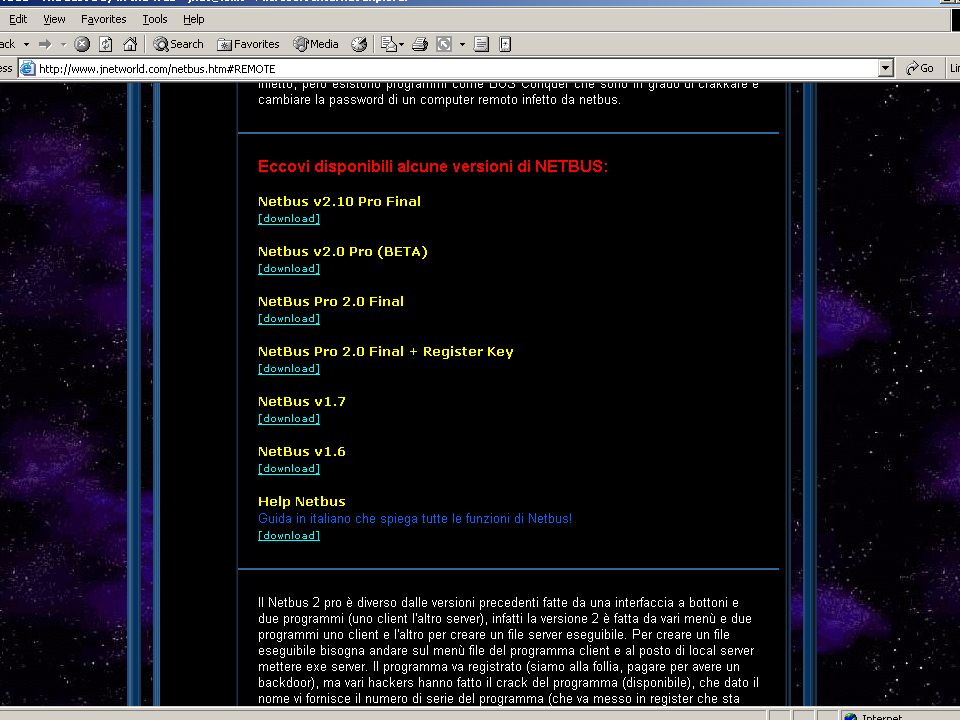Open the Favorites menu
Image resolution: width=960 pixels, height=720 pixels.
coord(103,19)
